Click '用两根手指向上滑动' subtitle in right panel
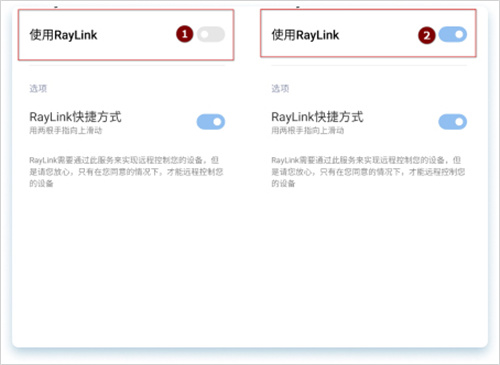The height and width of the screenshot is (365, 500). coord(308,130)
